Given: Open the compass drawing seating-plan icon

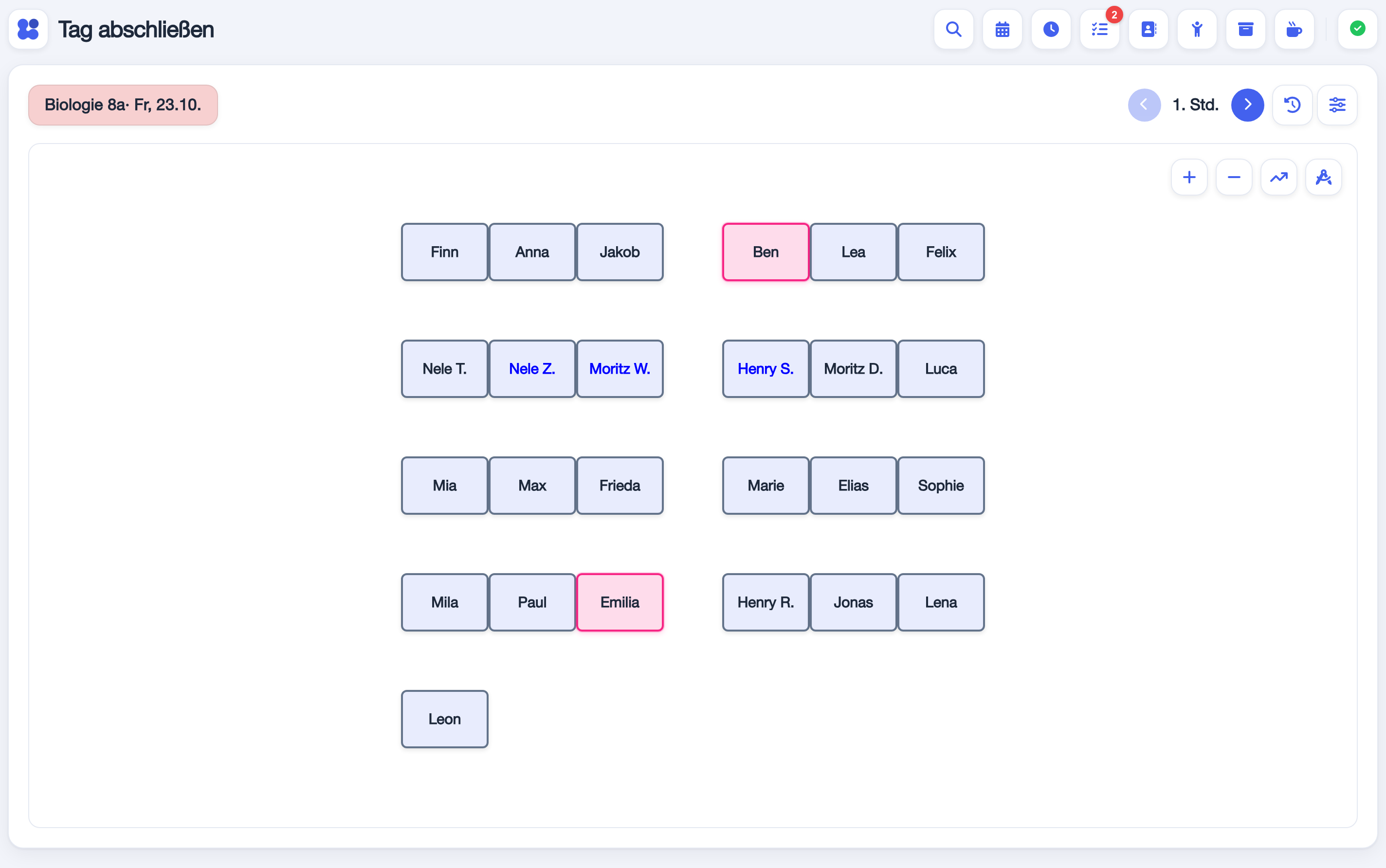Looking at the screenshot, I should click(x=1323, y=177).
